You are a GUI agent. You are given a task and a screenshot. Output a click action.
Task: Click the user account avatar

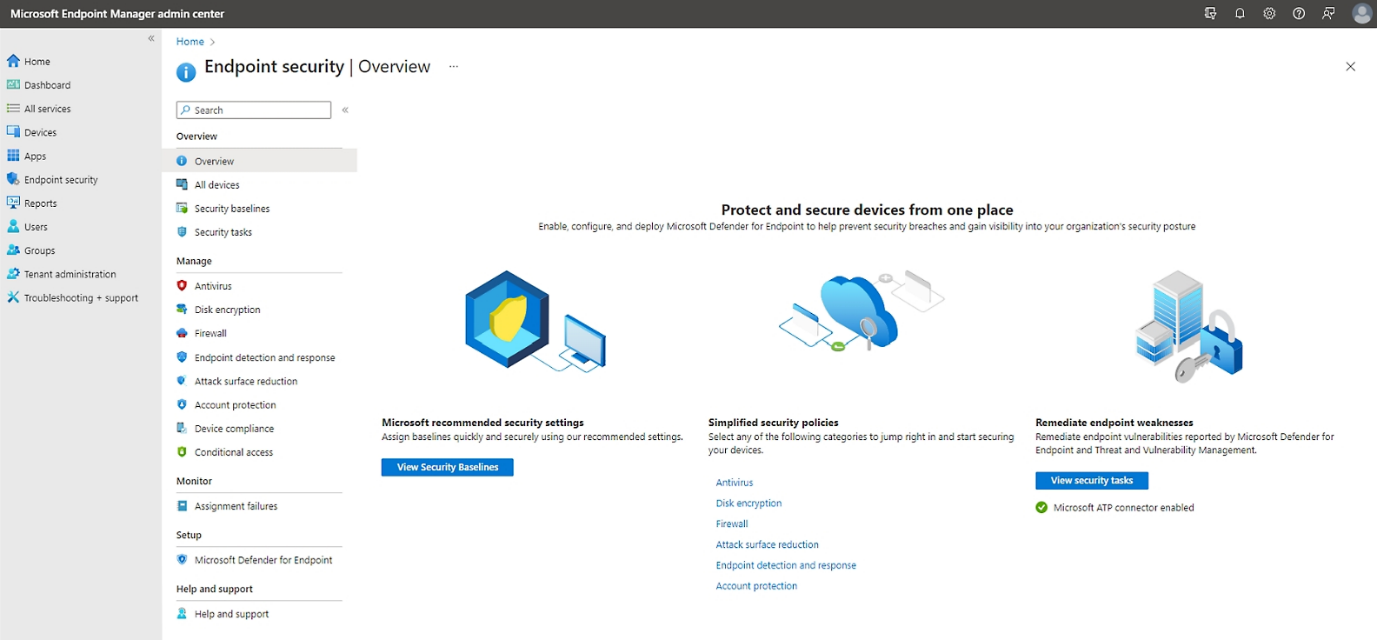coord(1361,14)
